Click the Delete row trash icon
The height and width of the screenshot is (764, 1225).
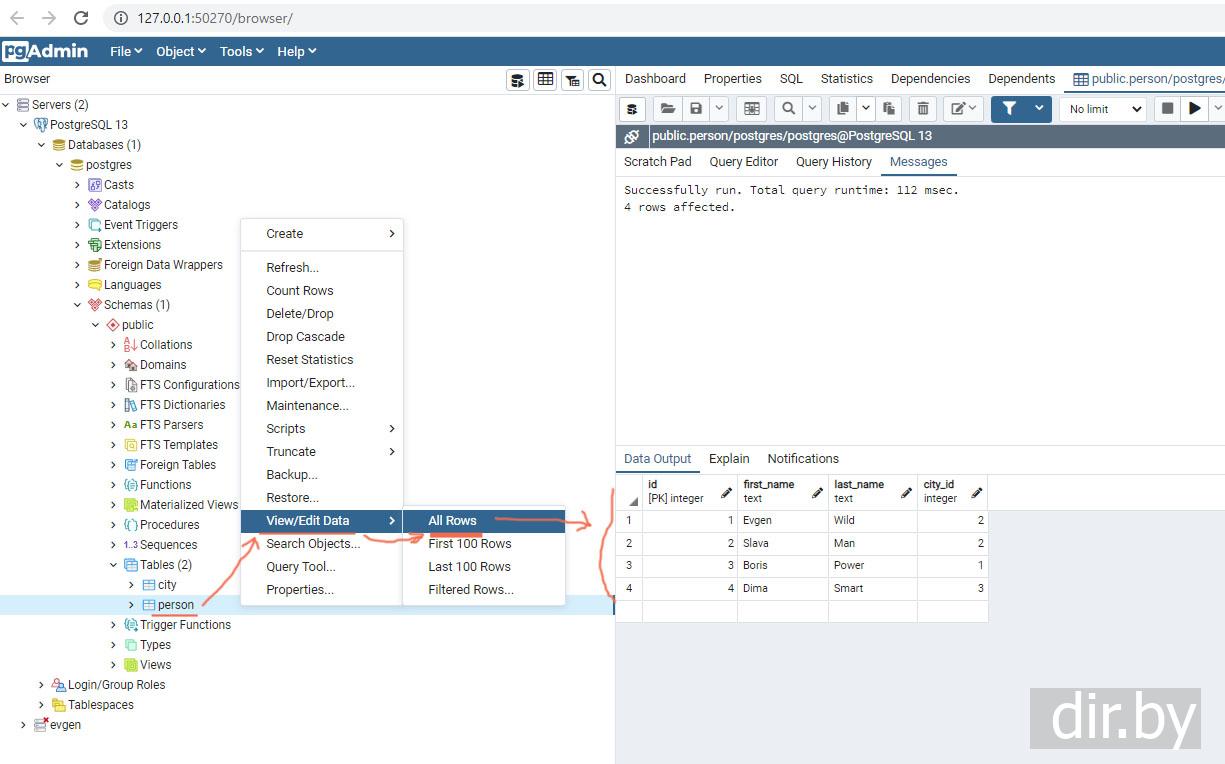click(x=923, y=109)
